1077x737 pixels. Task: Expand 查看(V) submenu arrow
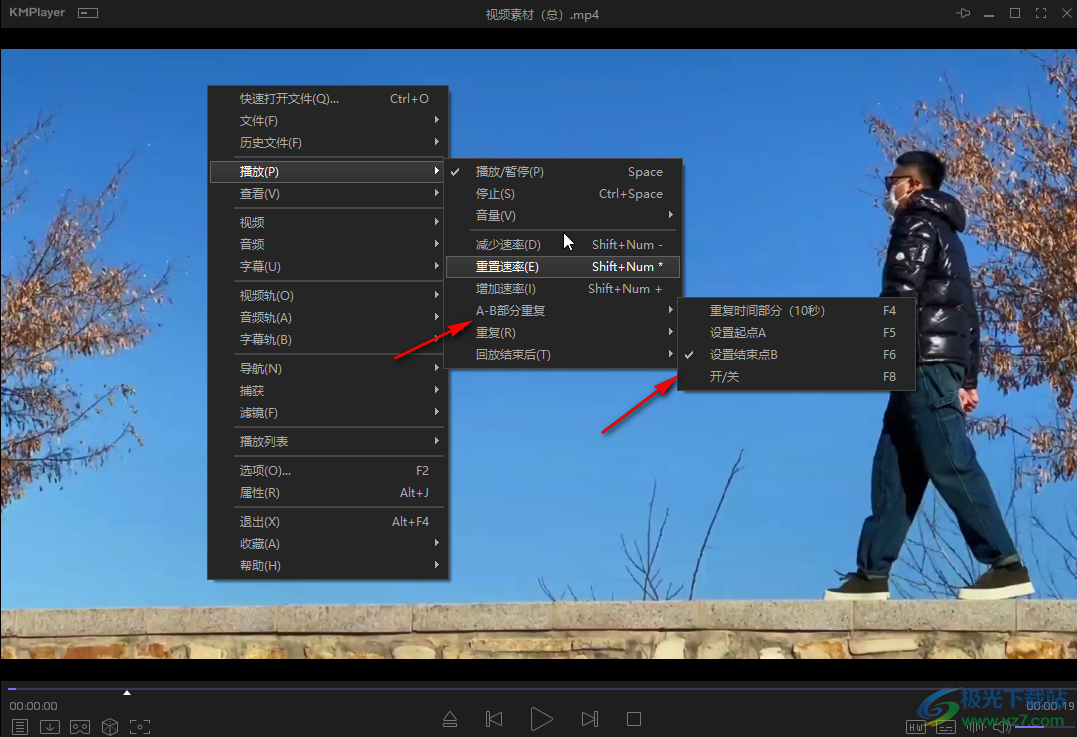436,194
